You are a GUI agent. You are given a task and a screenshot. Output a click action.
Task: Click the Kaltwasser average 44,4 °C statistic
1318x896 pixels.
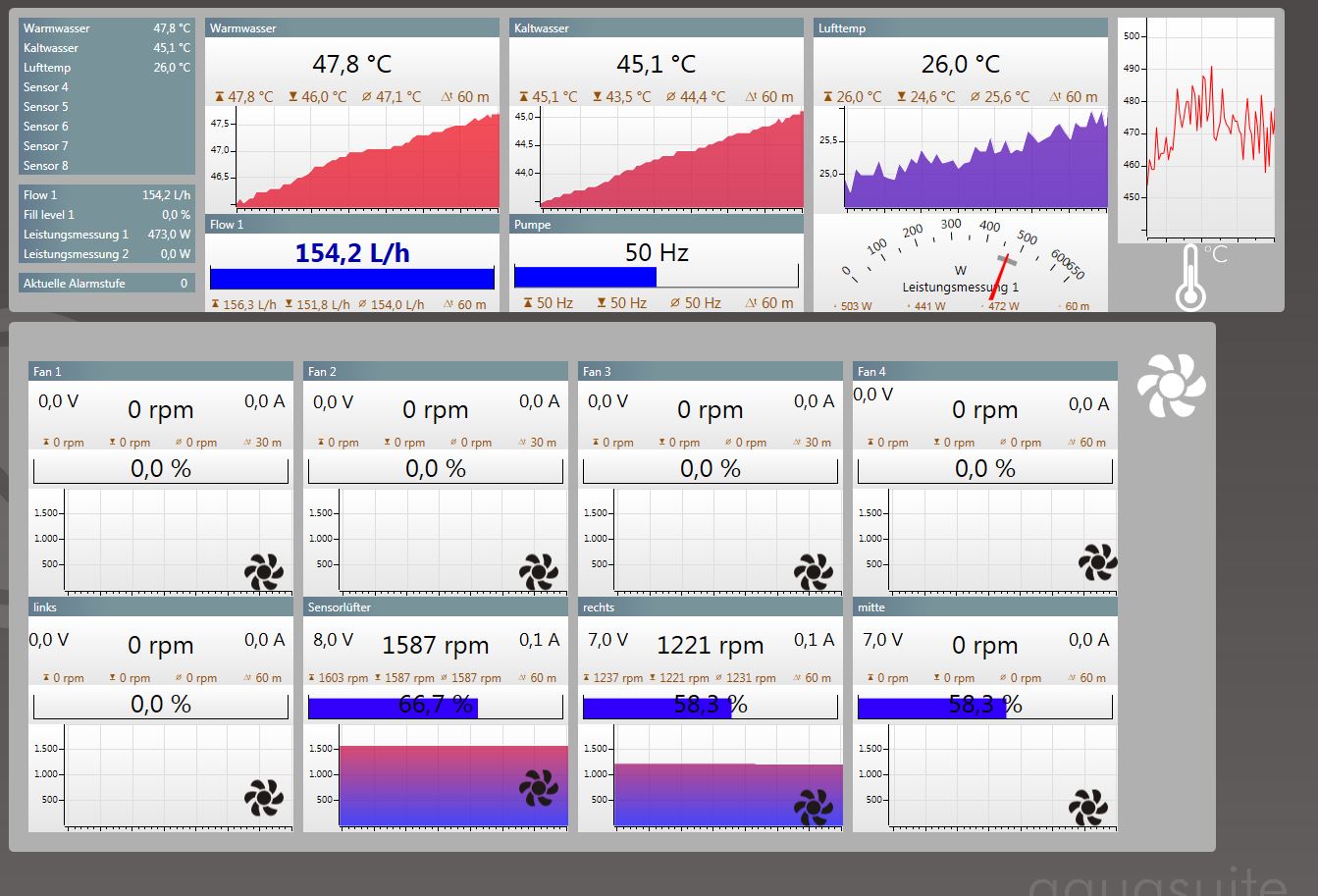click(695, 97)
